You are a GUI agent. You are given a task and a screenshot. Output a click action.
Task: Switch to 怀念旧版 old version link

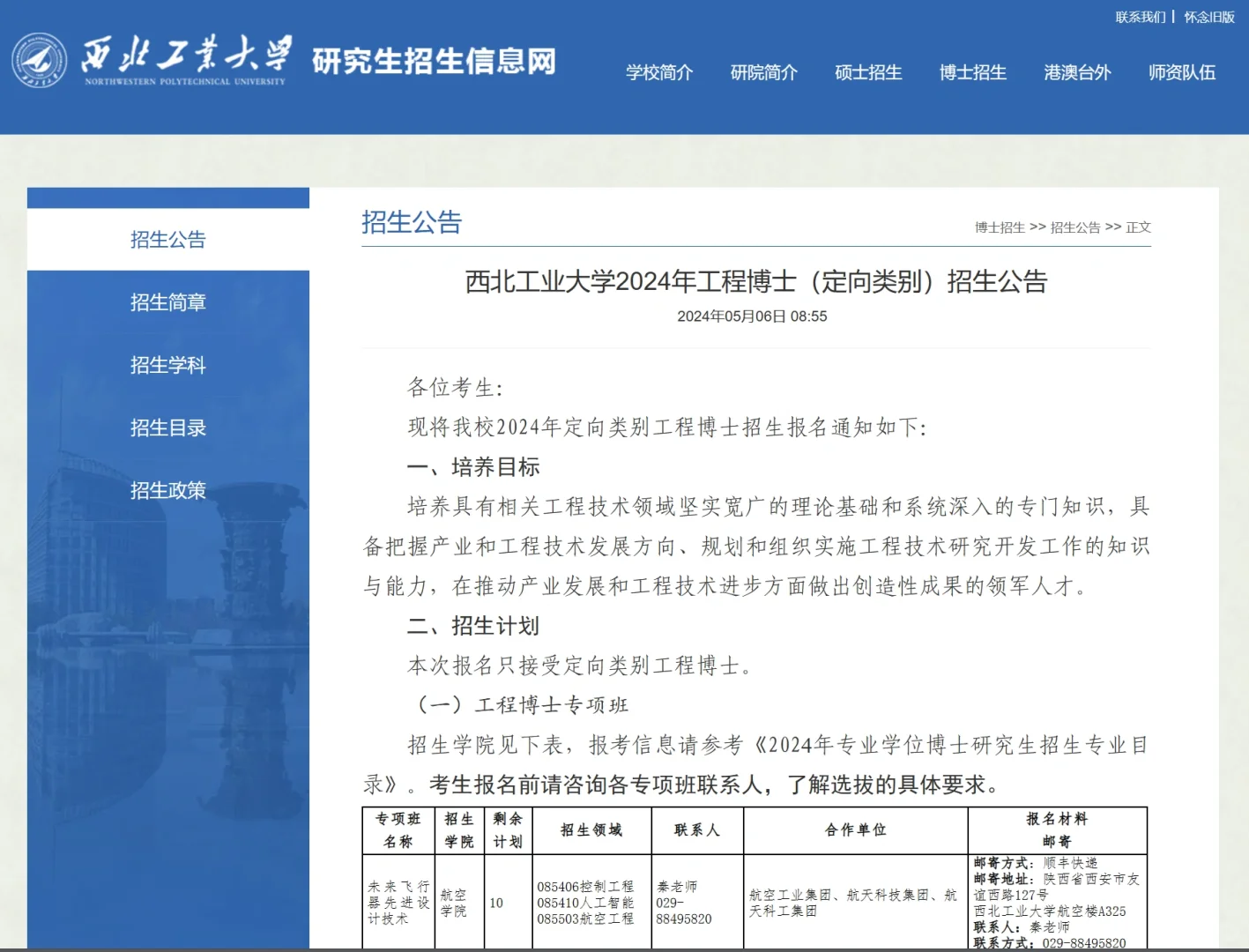[x=1209, y=17]
